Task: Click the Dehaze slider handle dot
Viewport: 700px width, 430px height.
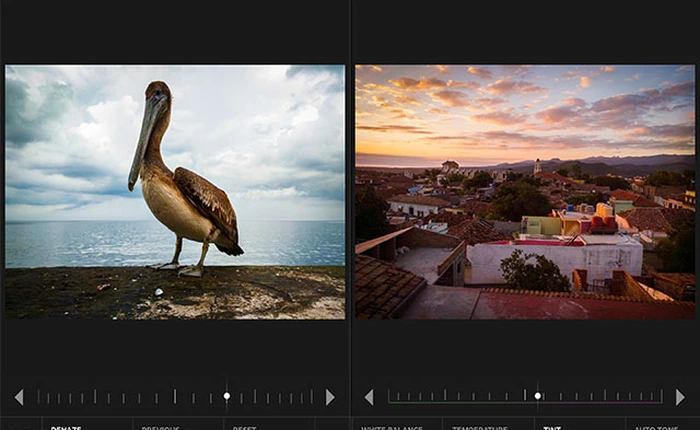Action: (x=227, y=396)
